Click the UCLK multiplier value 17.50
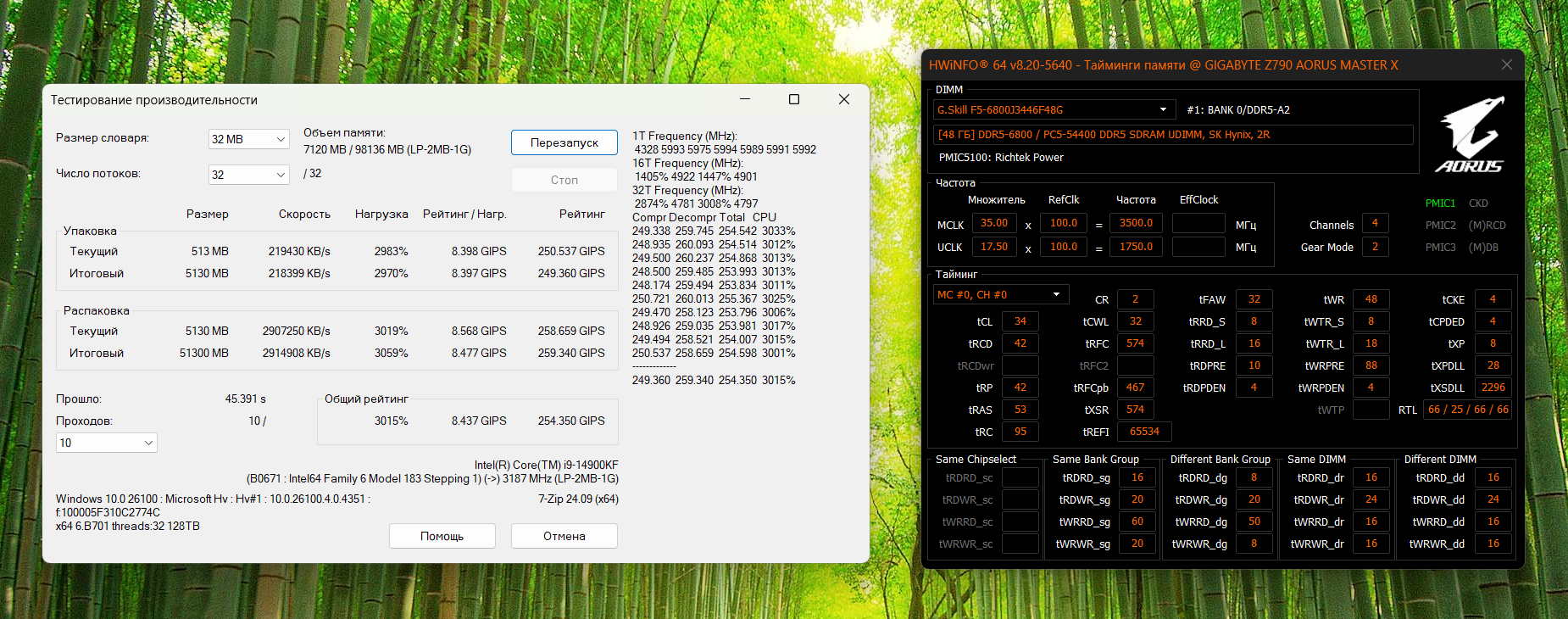Image resolution: width=1568 pixels, height=619 pixels. coord(994,247)
